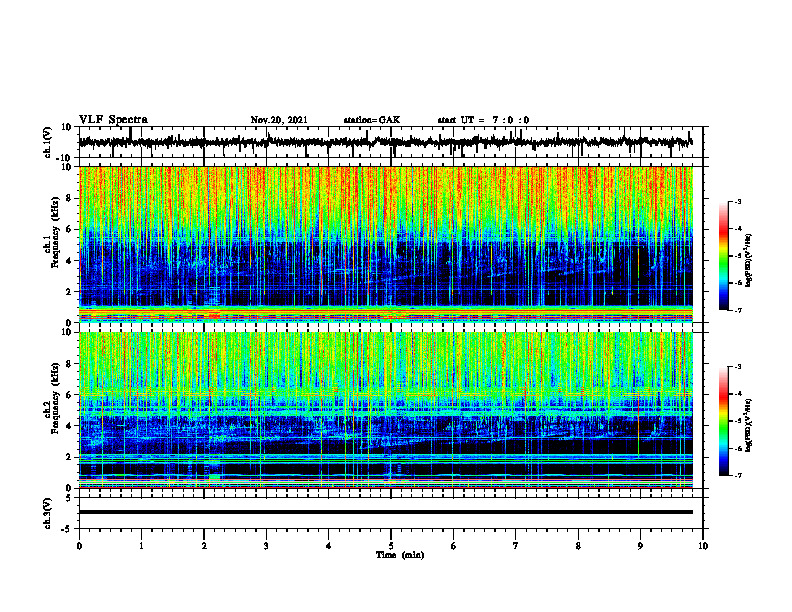Click time axis tick label "3"
The width and height of the screenshot is (792, 612).
coord(266,546)
